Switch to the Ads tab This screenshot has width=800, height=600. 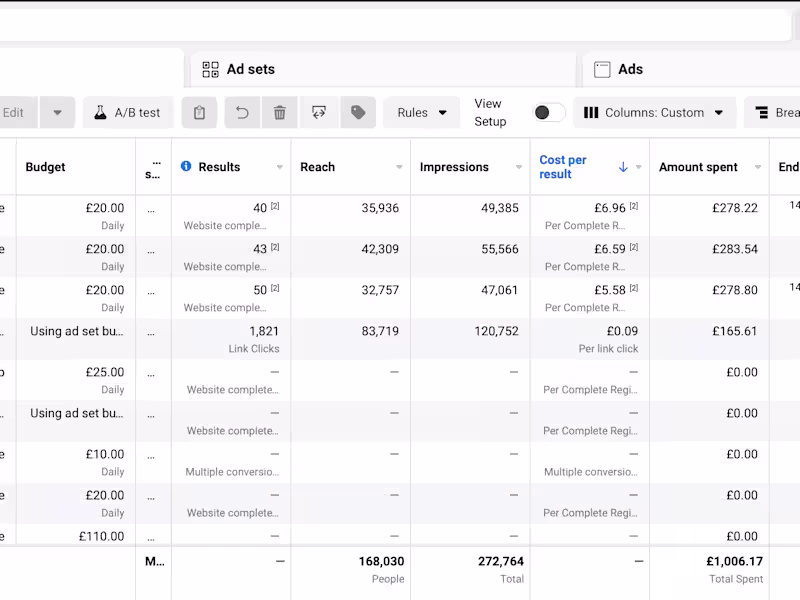(630, 70)
